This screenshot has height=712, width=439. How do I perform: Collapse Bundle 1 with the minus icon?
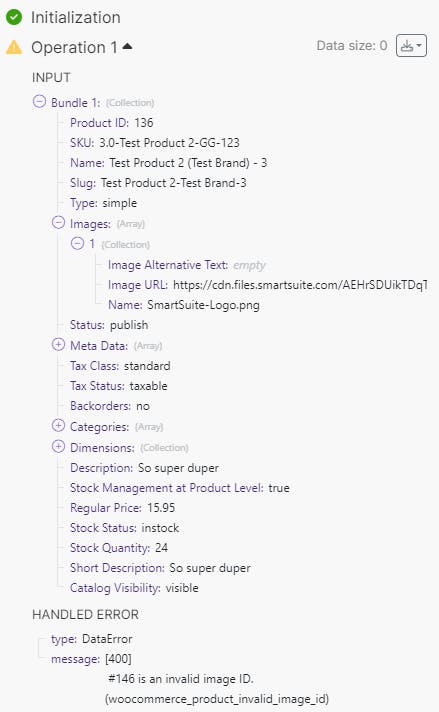39,101
